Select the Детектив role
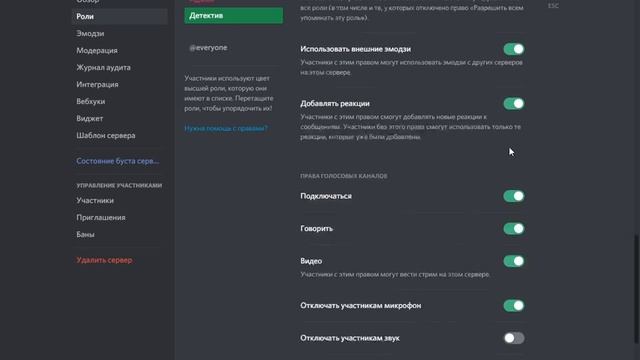Screen dimensions: 640x360 tap(233, 16)
